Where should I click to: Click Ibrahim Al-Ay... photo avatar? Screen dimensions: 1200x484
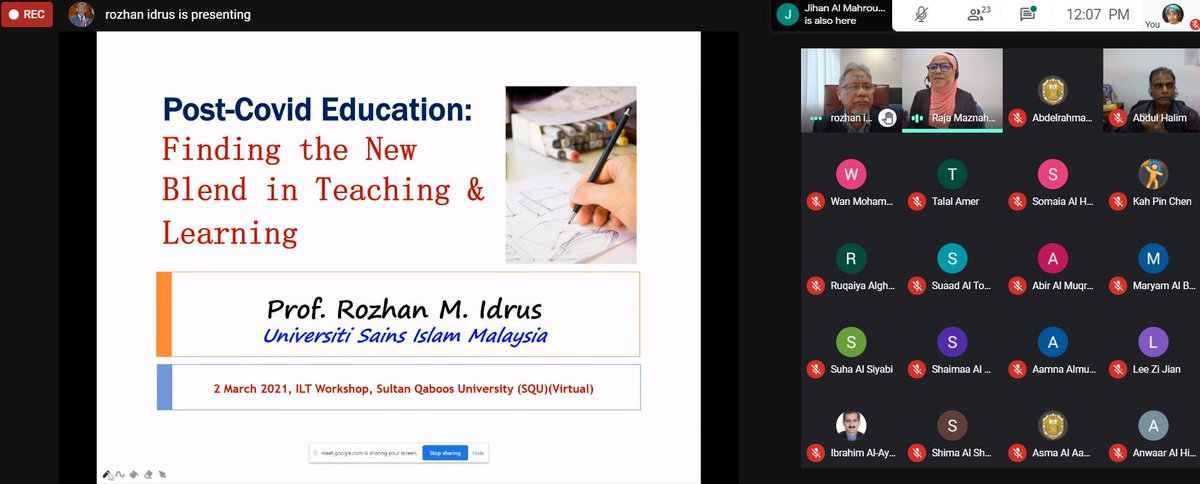point(851,426)
